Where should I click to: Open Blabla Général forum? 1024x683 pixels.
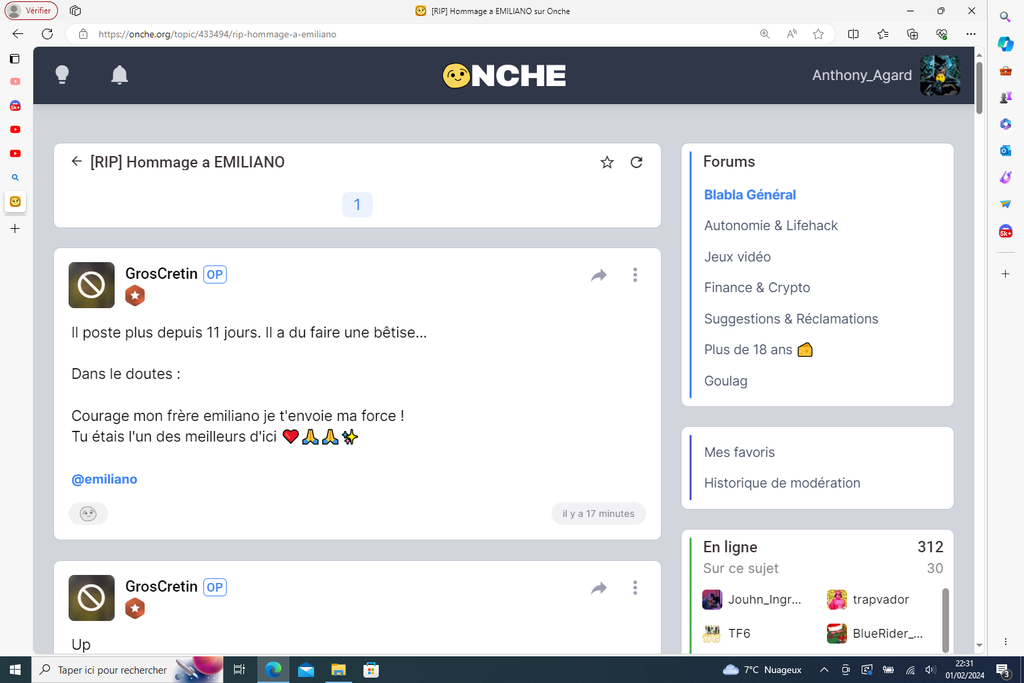coord(750,195)
